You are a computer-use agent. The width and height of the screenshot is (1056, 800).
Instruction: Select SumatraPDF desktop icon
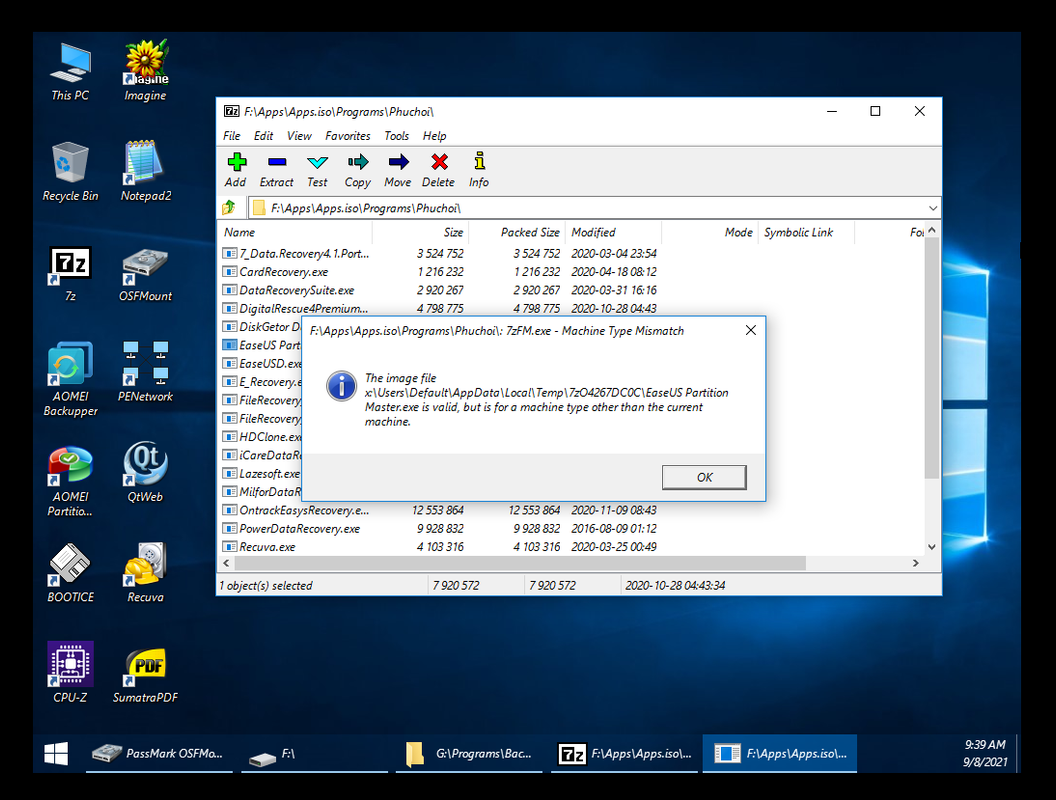tap(145, 675)
